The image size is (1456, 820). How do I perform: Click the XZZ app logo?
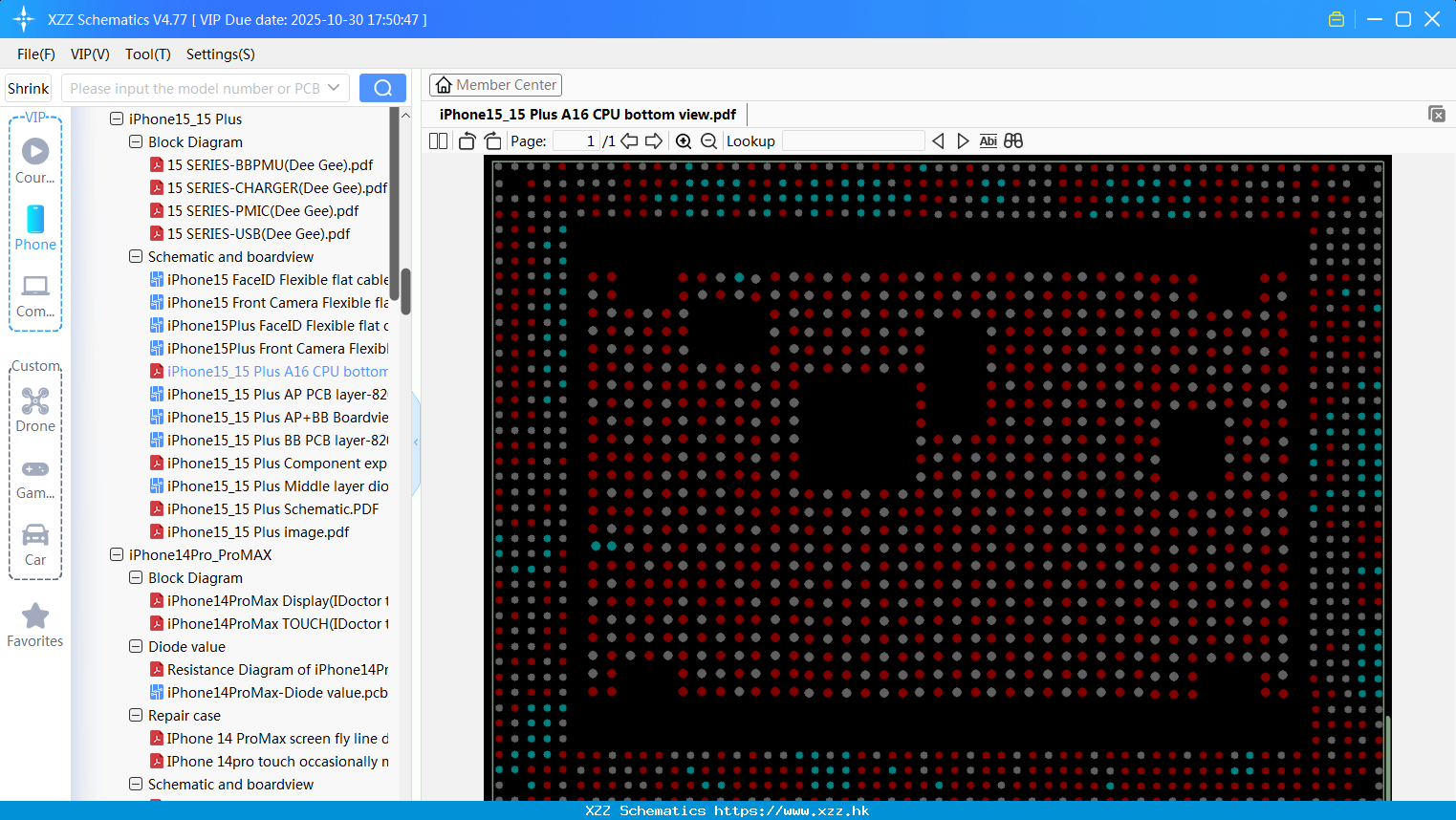(24, 19)
